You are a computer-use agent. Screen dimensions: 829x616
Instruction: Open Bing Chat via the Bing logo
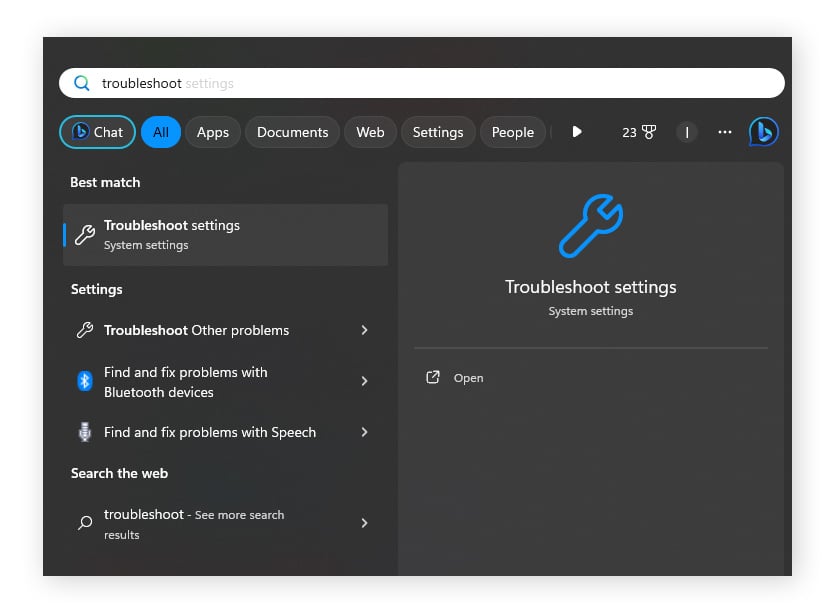[x=763, y=131]
